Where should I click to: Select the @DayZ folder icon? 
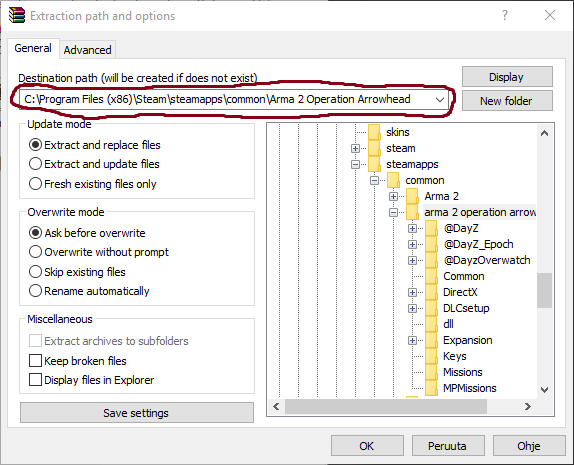click(431, 228)
